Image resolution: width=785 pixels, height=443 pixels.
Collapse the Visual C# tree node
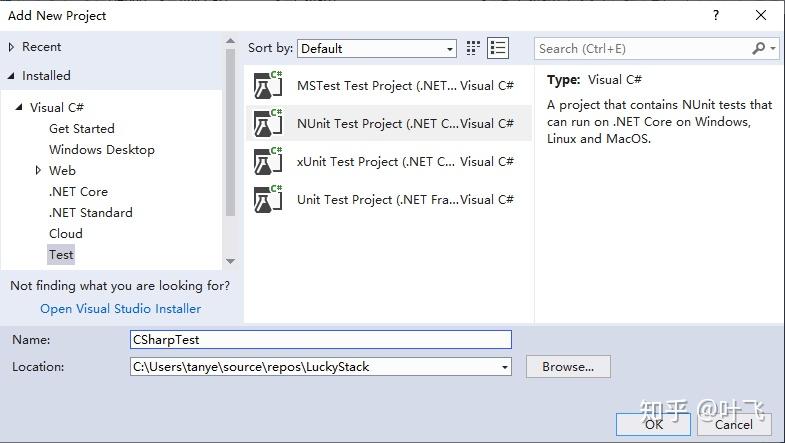click(x=19, y=107)
